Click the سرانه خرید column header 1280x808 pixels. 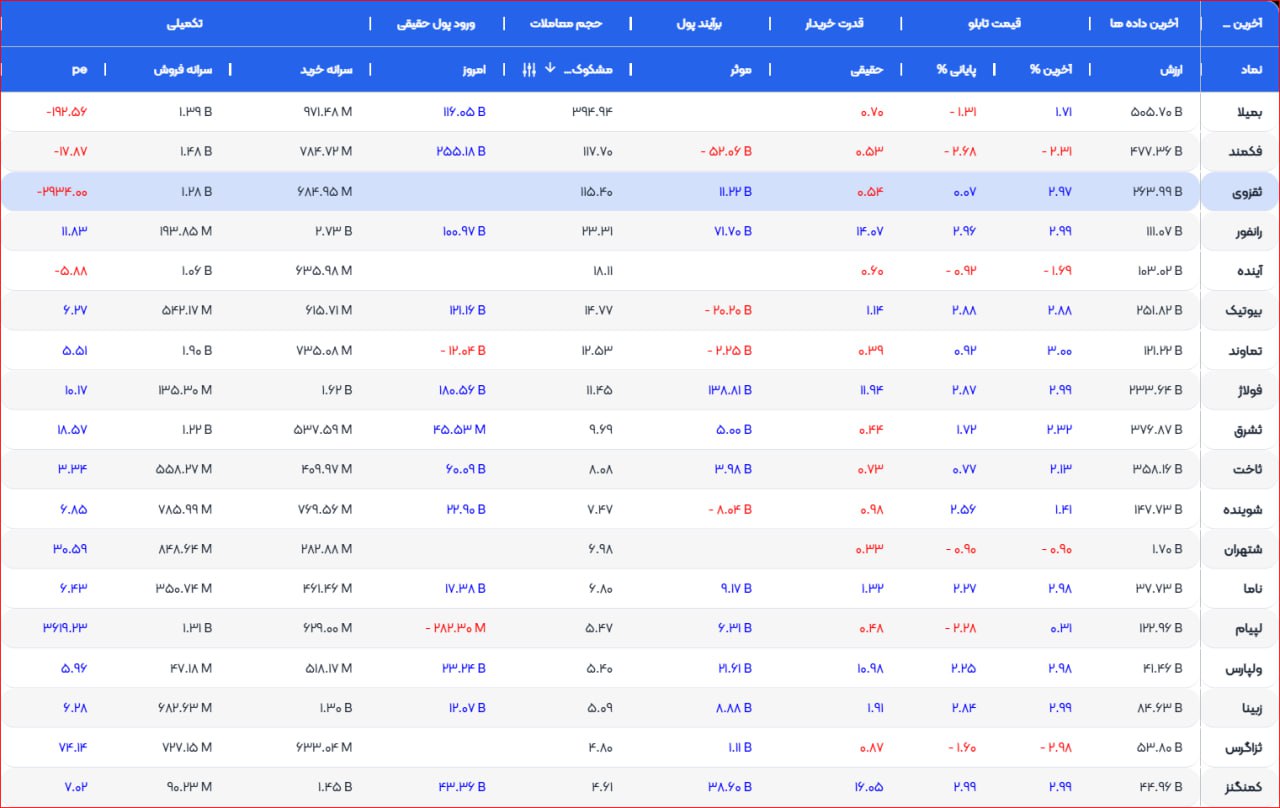click(x=328, y=69)
